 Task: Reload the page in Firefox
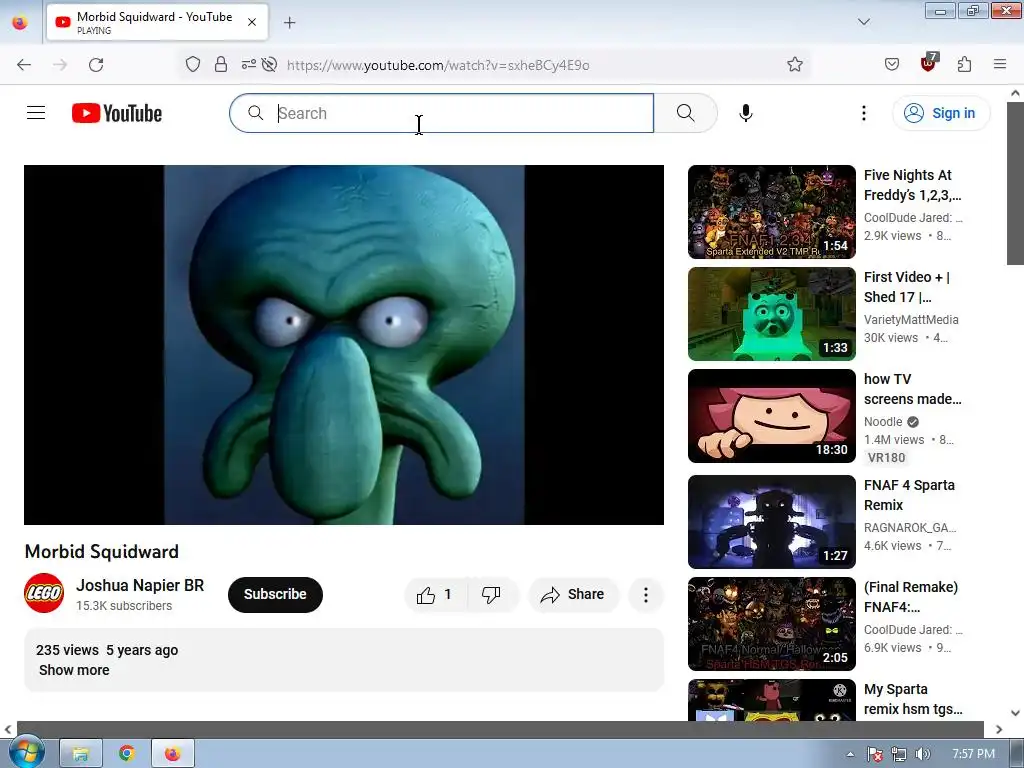96,64
